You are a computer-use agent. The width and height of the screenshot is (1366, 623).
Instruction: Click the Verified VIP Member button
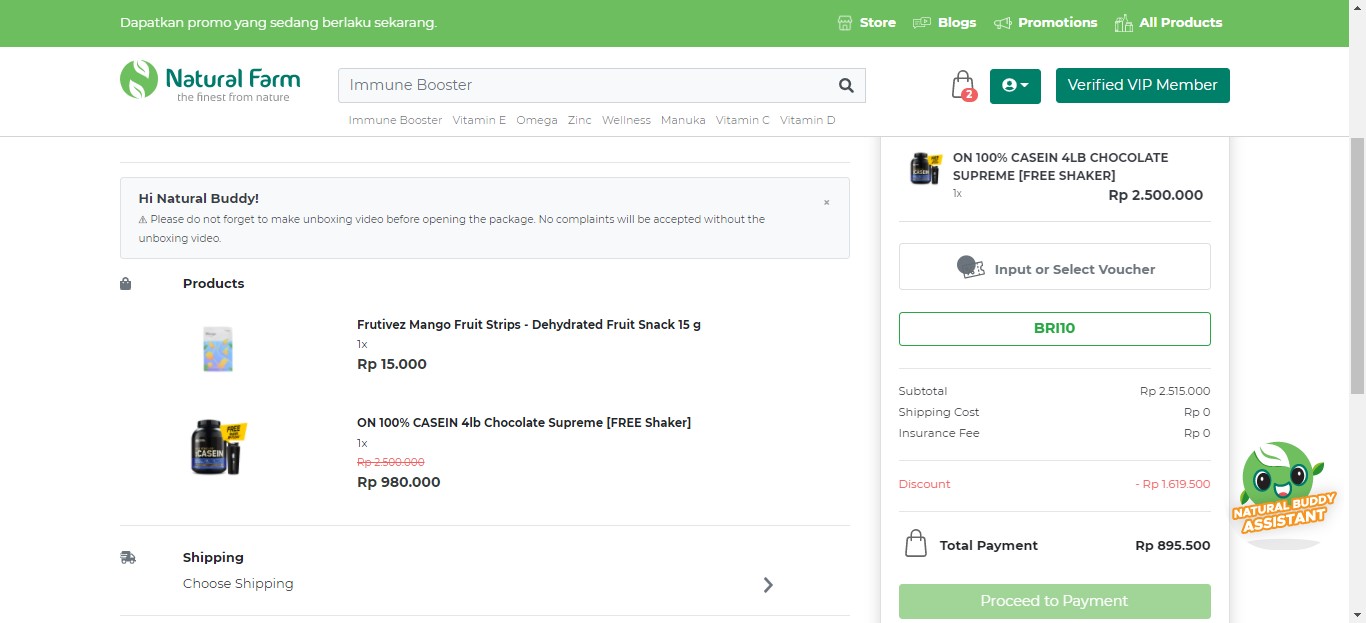tap(1142, 85)
